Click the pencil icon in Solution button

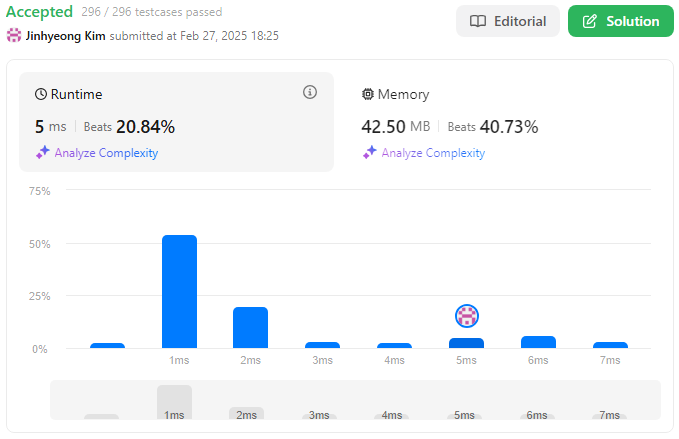tap(590, 21)
